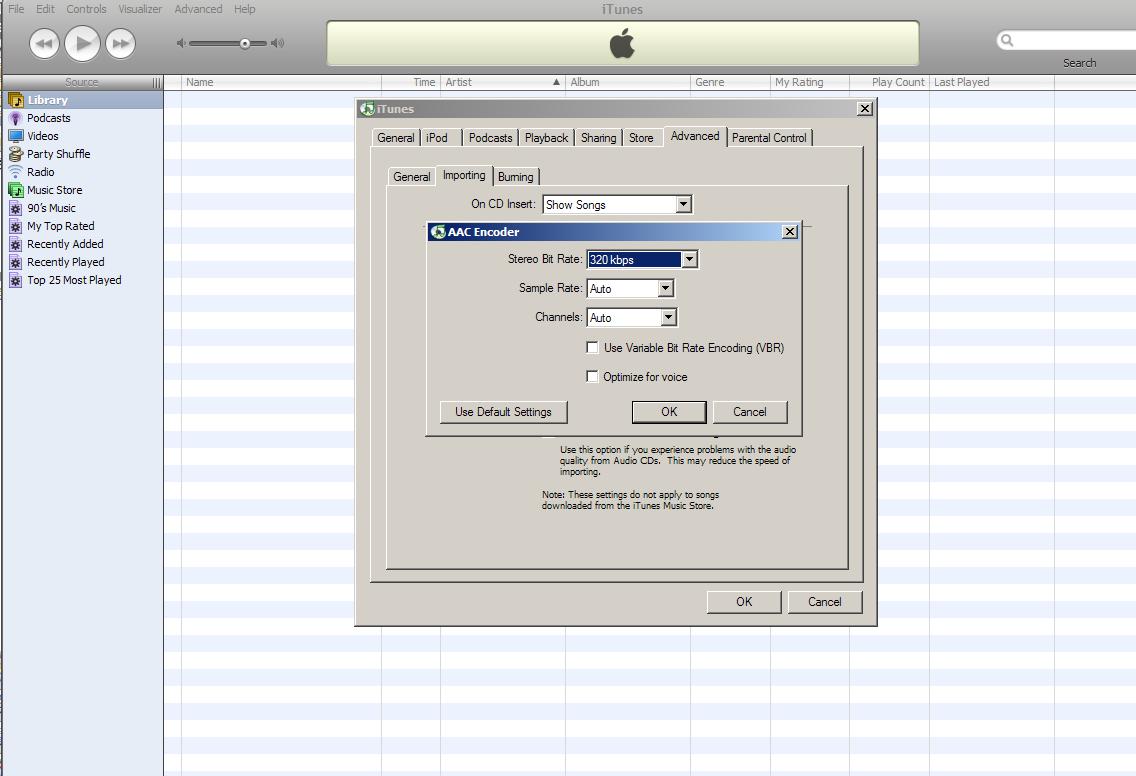Viewport: 1136px width, 776px height.
Task: Open the Stereo Bit Rate dropdown
Action: coord(690,259)
